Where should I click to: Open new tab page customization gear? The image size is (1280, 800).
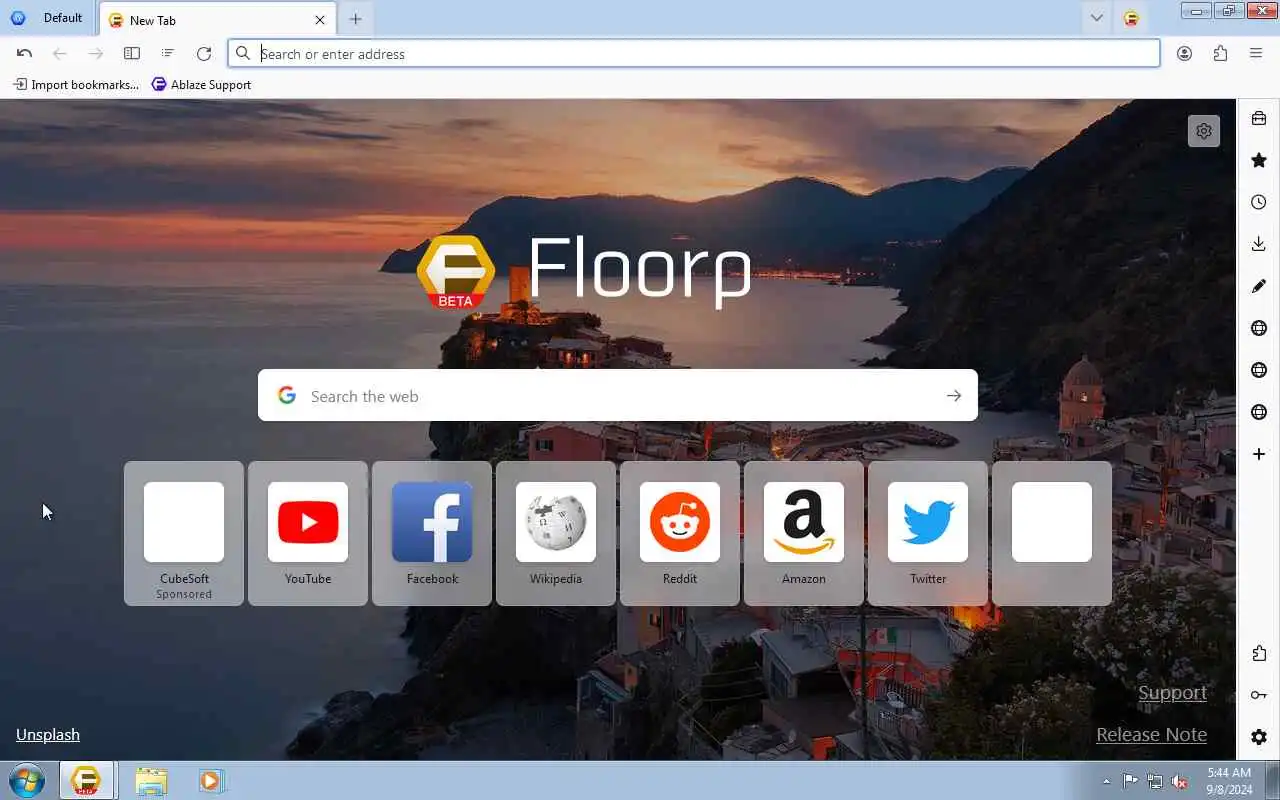[1204, 131]
